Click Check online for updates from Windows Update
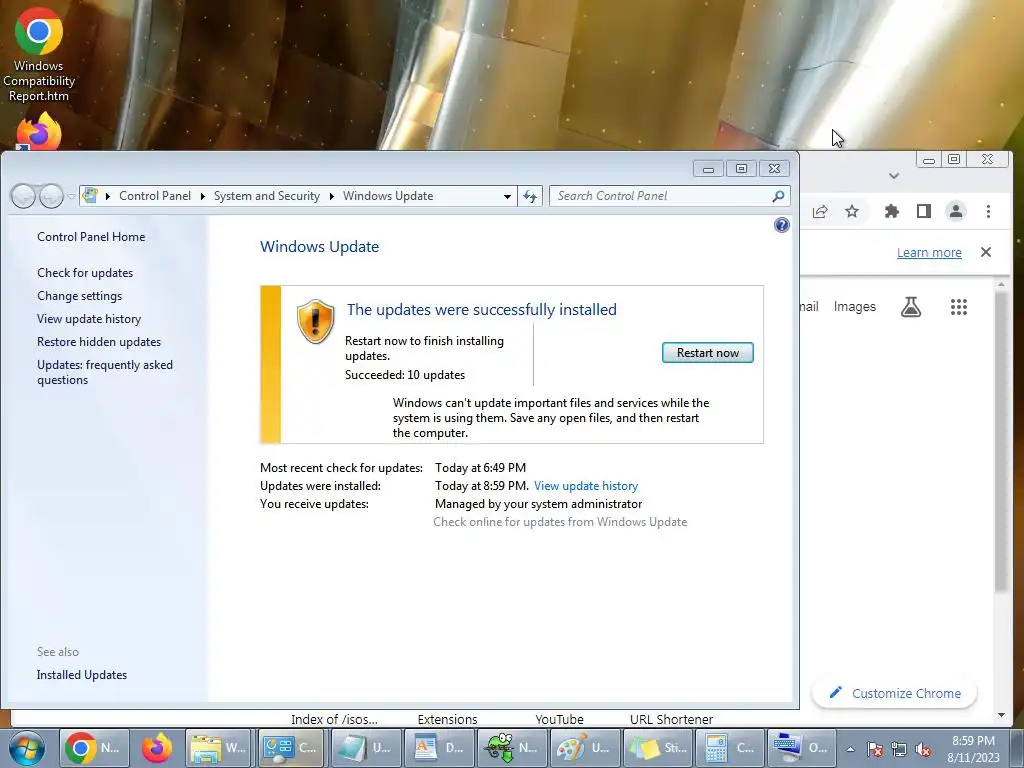 click(560, 522)
